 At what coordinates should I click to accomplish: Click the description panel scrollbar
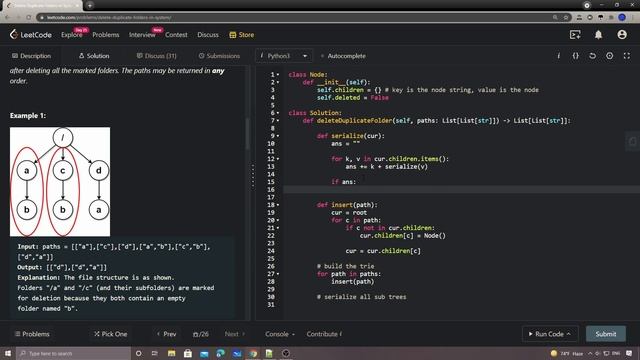click(x=247, y=133)
